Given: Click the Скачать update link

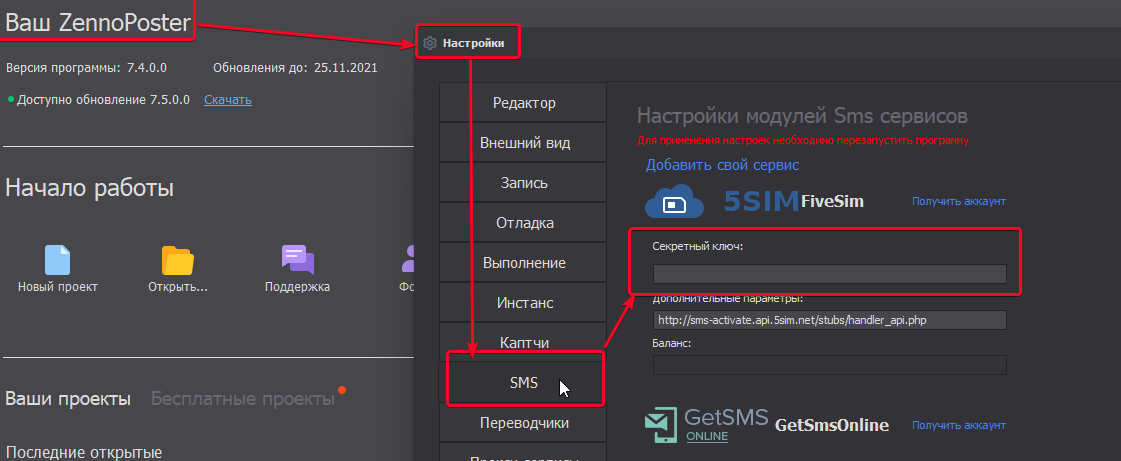Looking at the screenshot, I should point(227,100).
